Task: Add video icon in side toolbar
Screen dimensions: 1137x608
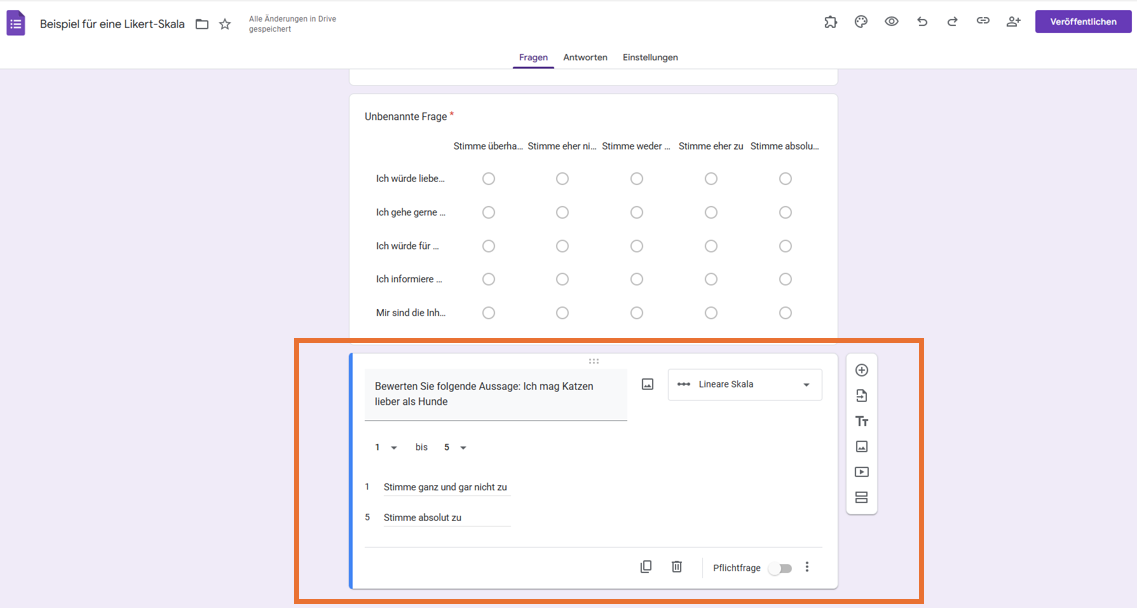Action: [861, 472]
